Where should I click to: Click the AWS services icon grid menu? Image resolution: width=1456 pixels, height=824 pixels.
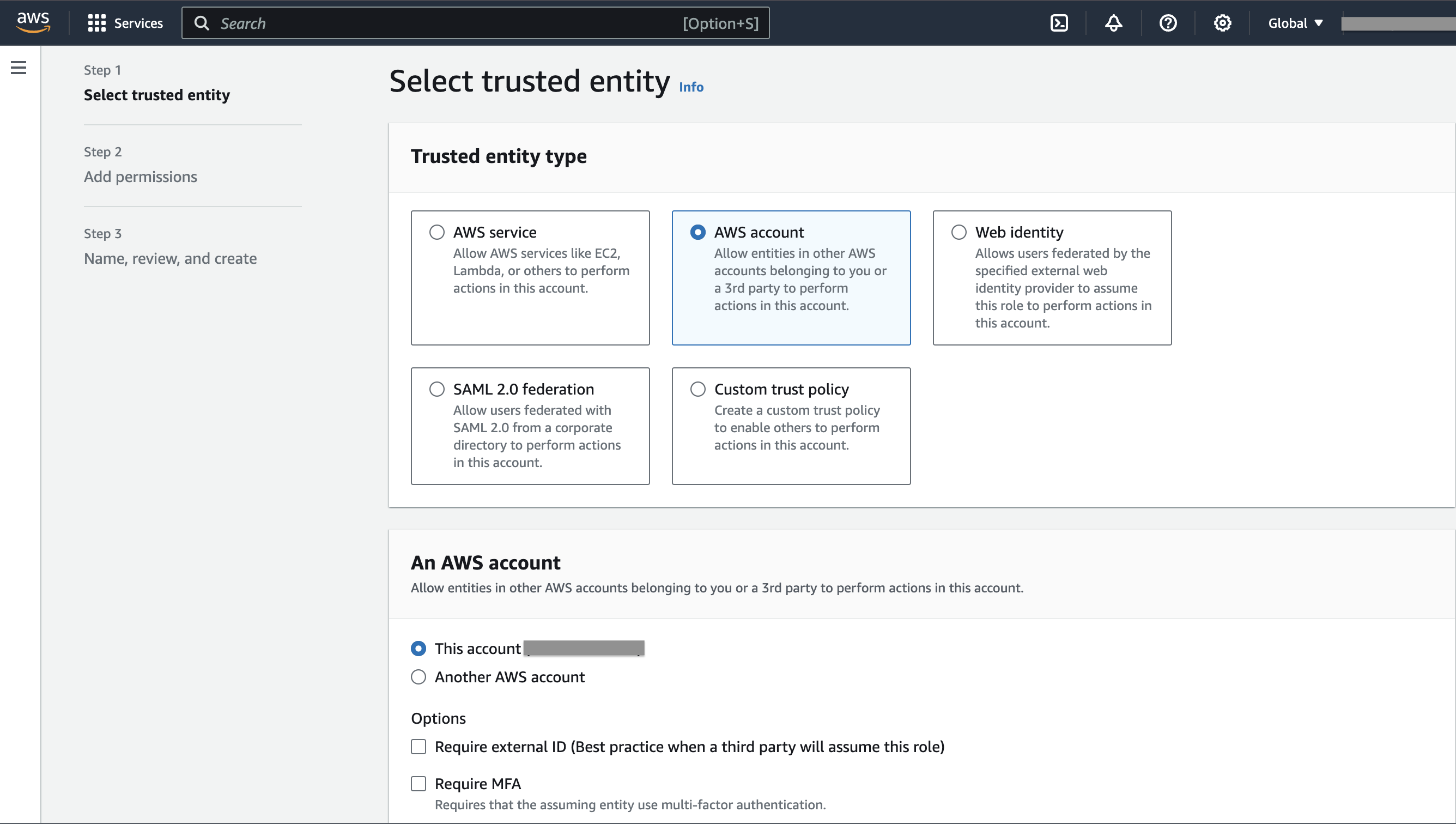tap(97, 23)
